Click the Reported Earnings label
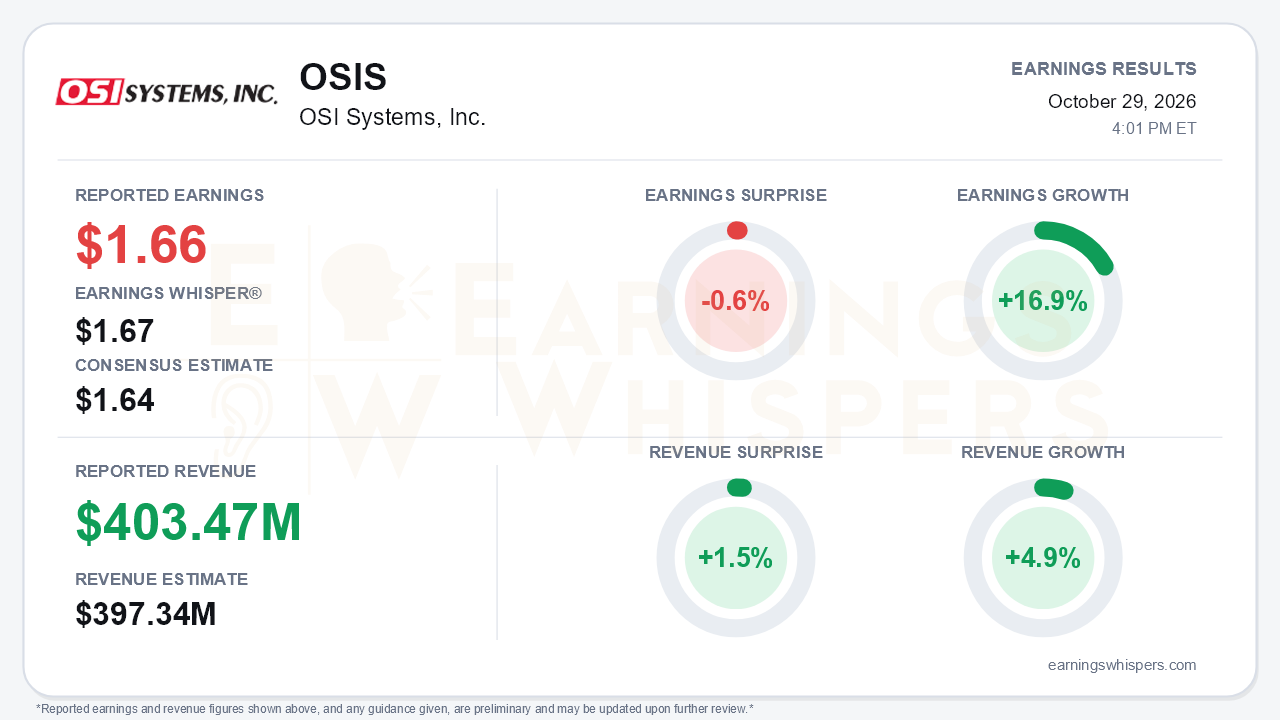The height and width of the screenshot is (720, 1280). coord(170,195)
